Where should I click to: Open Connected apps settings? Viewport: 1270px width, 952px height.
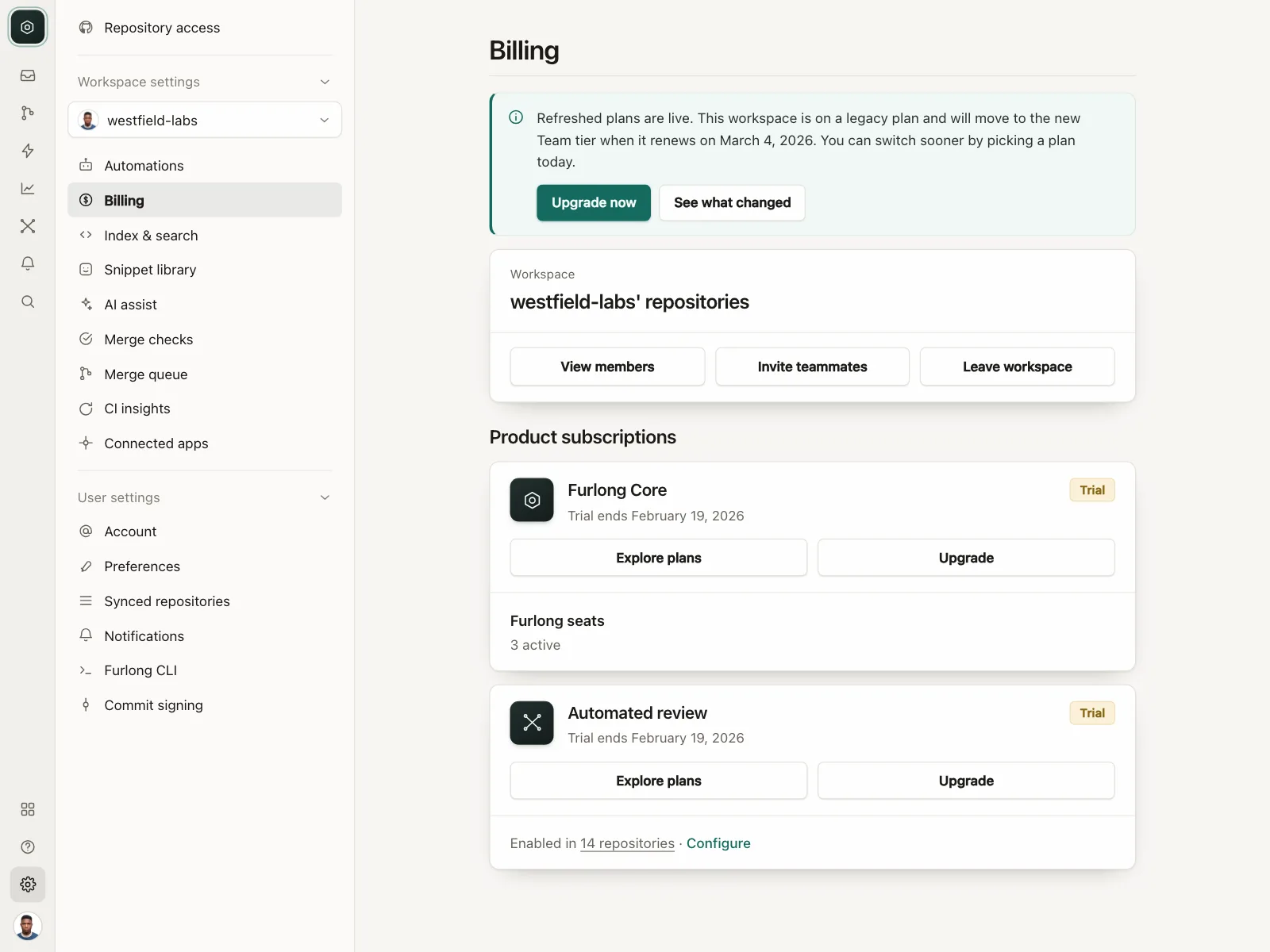tap(205, 443)
